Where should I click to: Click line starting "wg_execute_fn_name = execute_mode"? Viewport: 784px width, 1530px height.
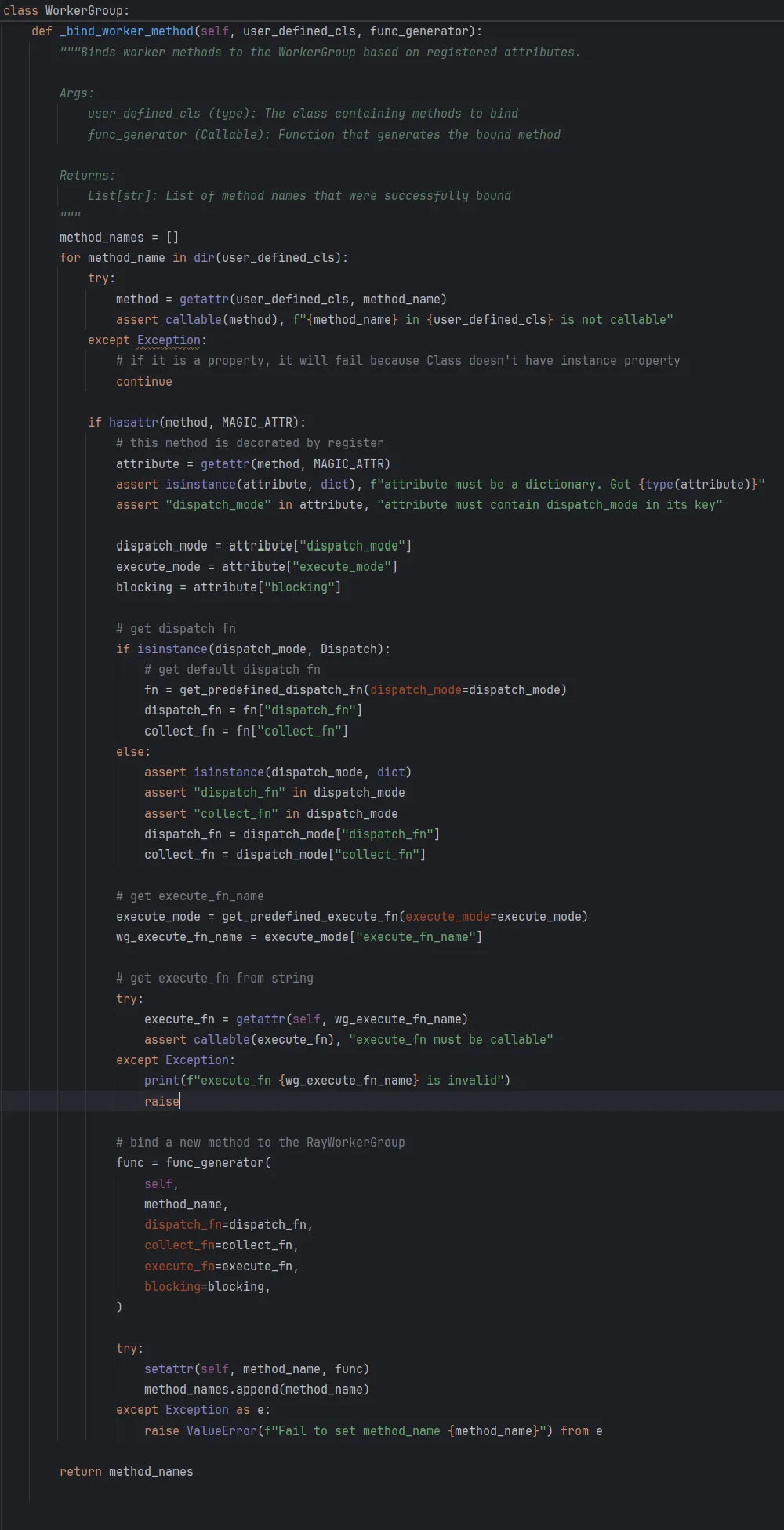point(299,936)
